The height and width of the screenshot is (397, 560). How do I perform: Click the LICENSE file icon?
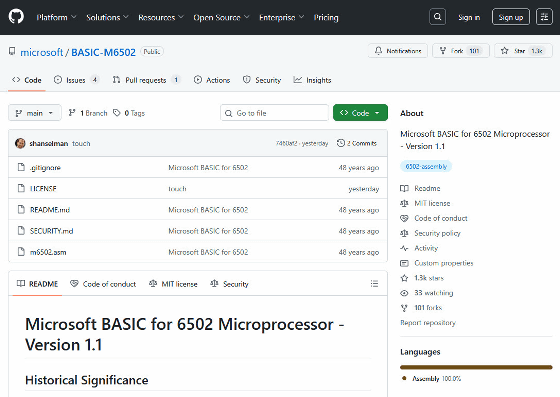[x=21, y=188]
